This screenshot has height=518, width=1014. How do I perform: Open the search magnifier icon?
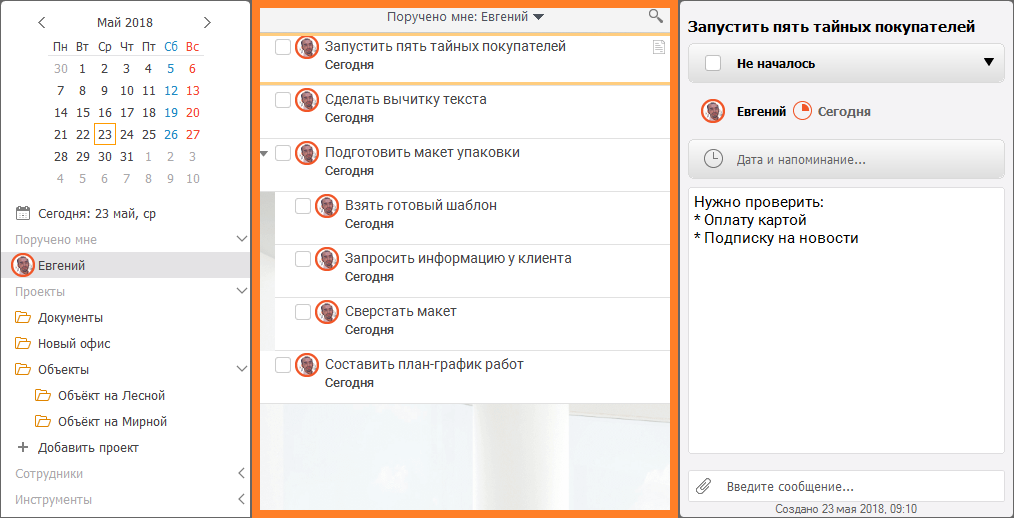tap(656, 16)
